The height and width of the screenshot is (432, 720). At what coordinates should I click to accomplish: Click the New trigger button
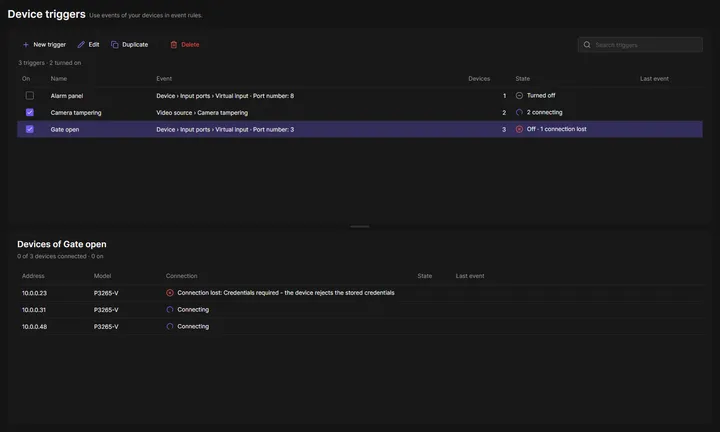tap(44, 45)
